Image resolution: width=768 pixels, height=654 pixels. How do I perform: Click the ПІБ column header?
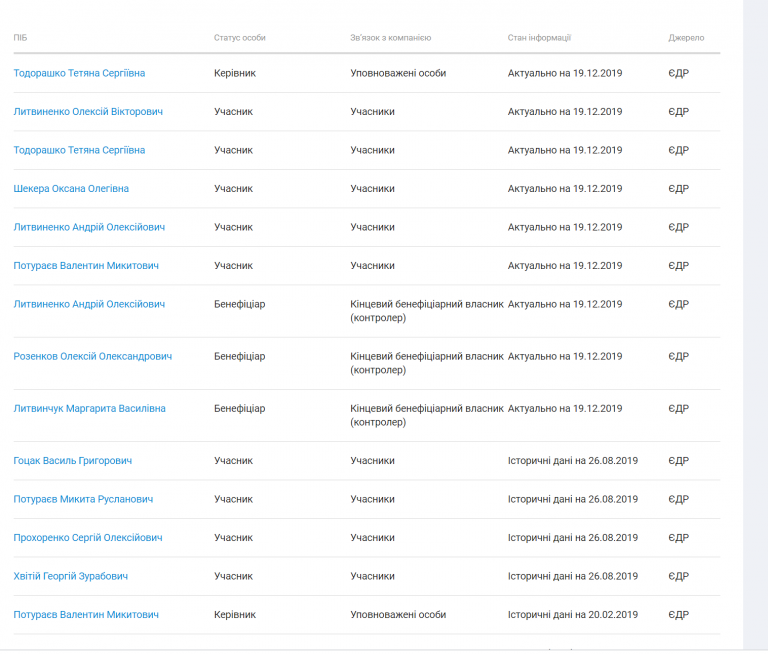click(x=20, y=38)
